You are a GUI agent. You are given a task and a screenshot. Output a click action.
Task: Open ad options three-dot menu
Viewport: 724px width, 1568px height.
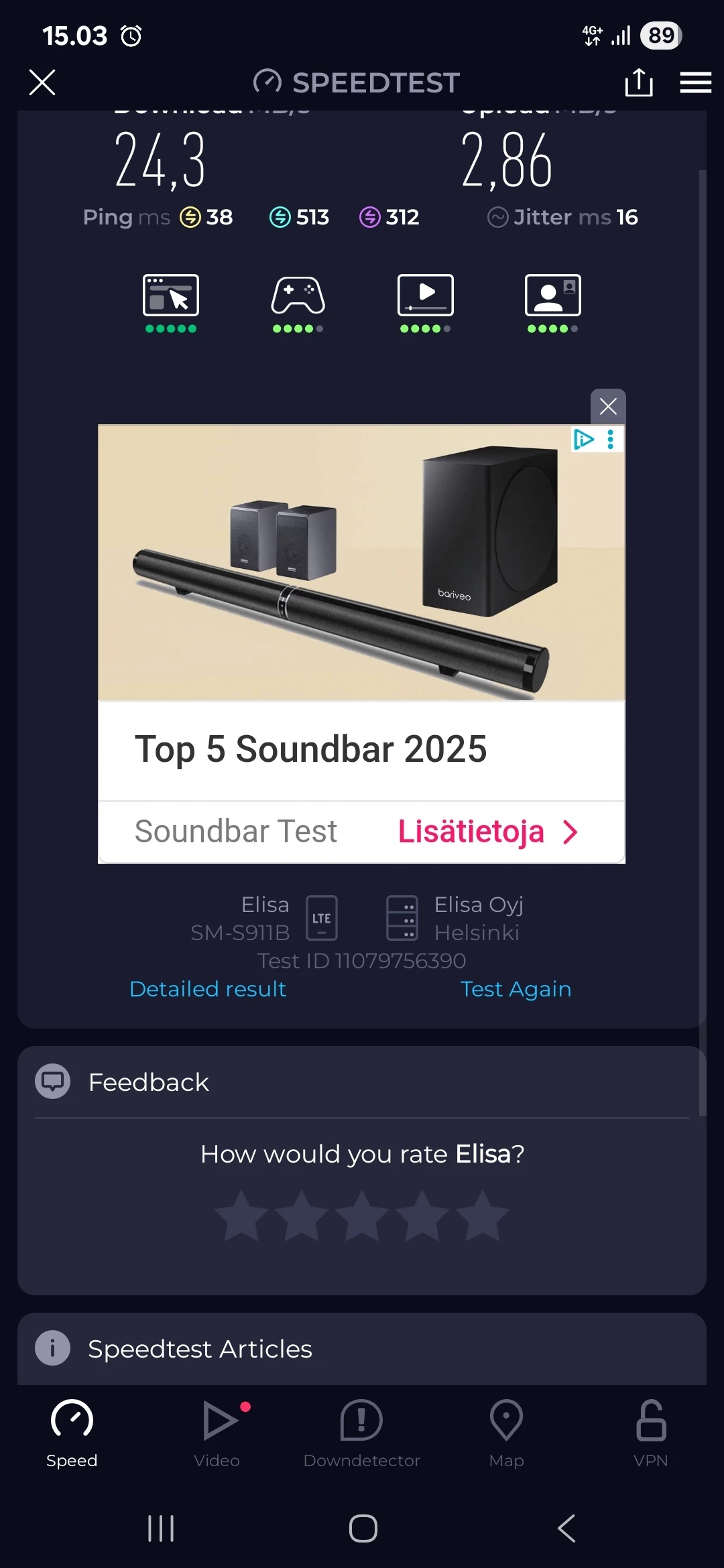(x=611, y=439)
